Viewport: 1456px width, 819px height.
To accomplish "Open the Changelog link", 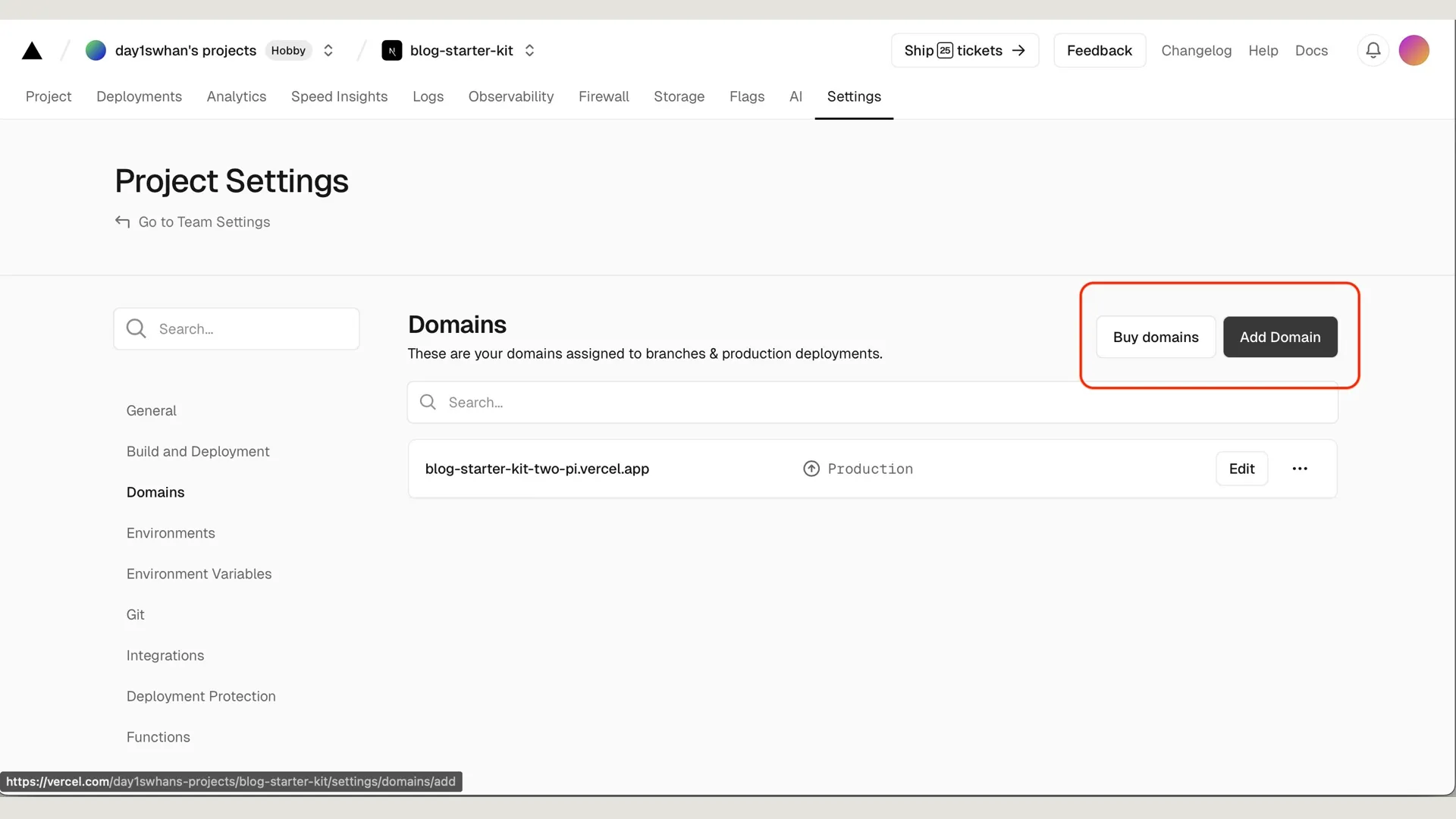I will (x=1196, y=51).
